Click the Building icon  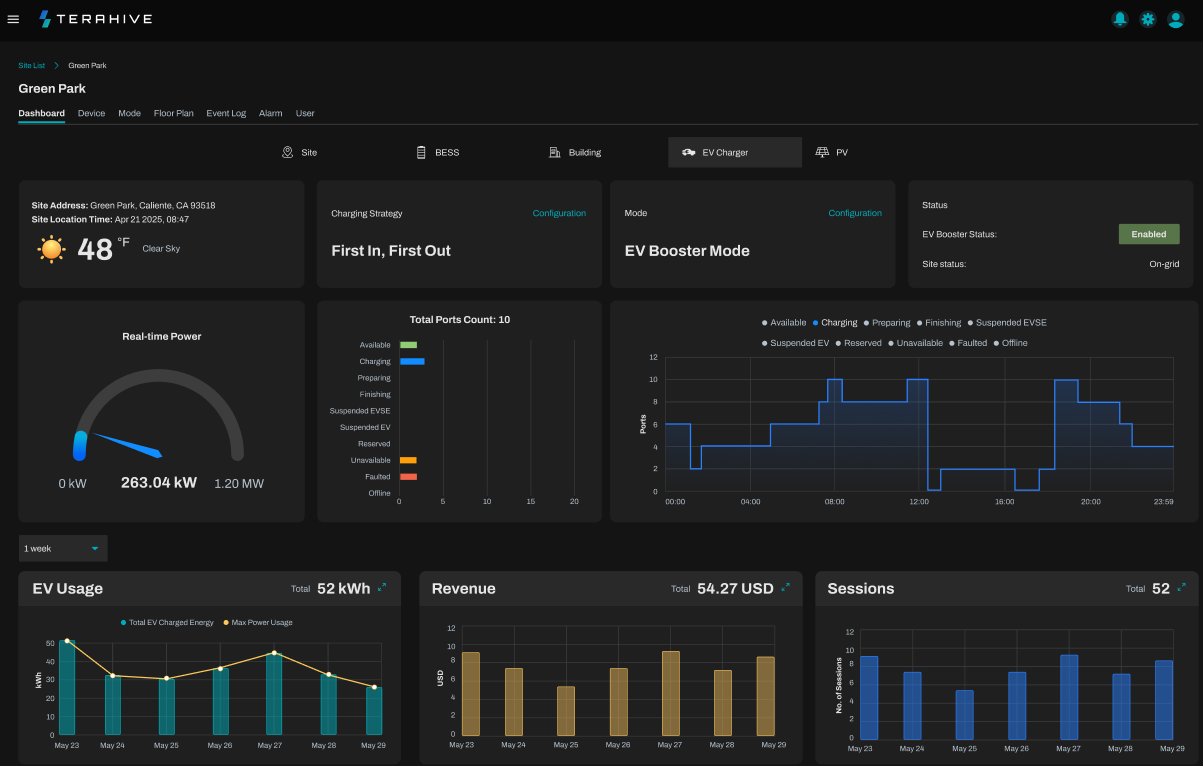554,152
